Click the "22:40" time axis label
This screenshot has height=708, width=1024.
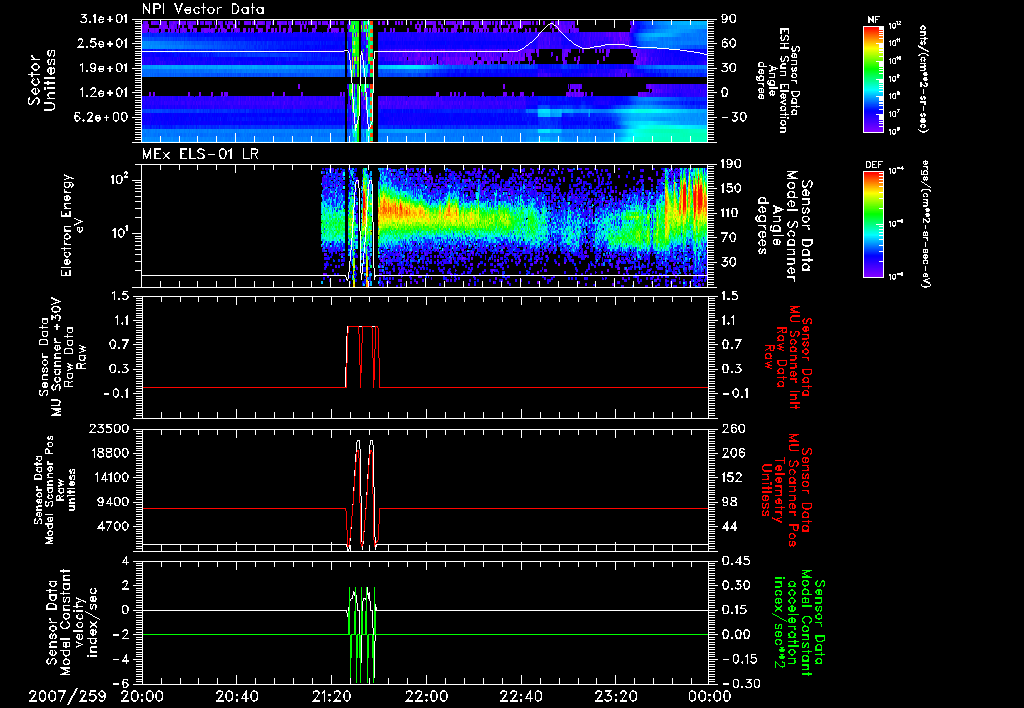[x=521, y=696]
